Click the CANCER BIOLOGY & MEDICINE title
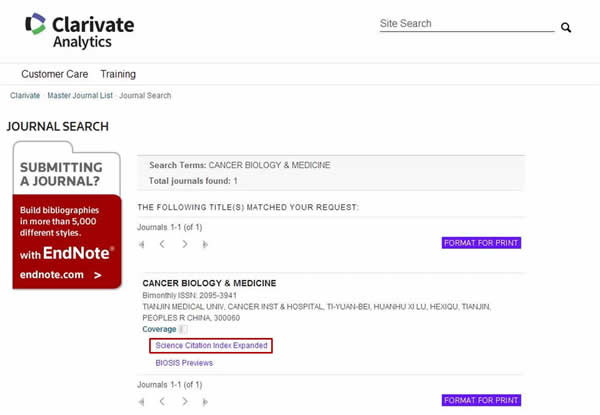Image resolution: width=600 pixels, height=415 pixels. (x=209, y=283)
